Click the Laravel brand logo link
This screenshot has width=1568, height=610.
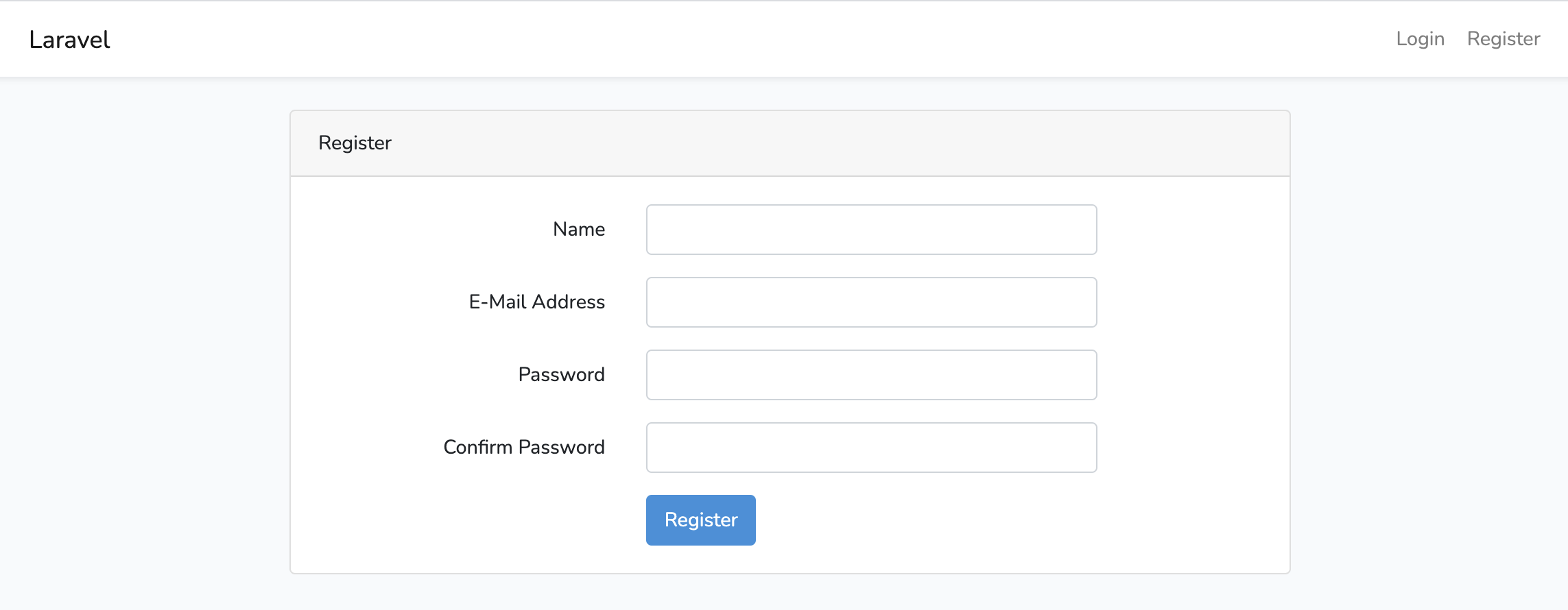pyautogui.click(x=69, y=40)
